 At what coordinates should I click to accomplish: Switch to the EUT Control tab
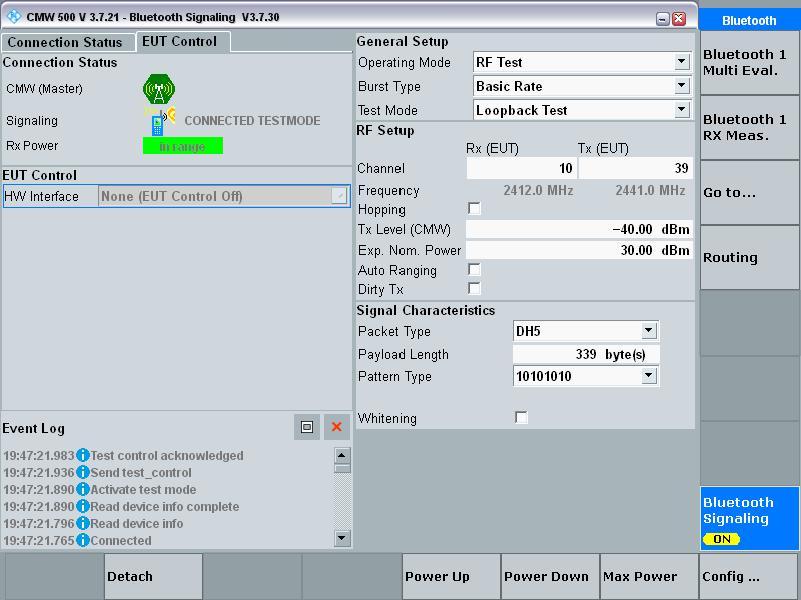coord(183,41)
